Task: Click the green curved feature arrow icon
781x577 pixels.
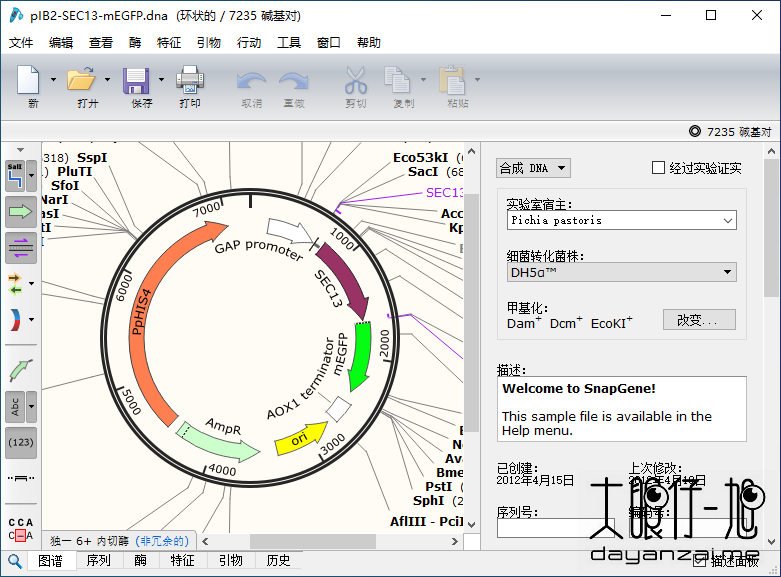Action: click(x=21, y=370)
